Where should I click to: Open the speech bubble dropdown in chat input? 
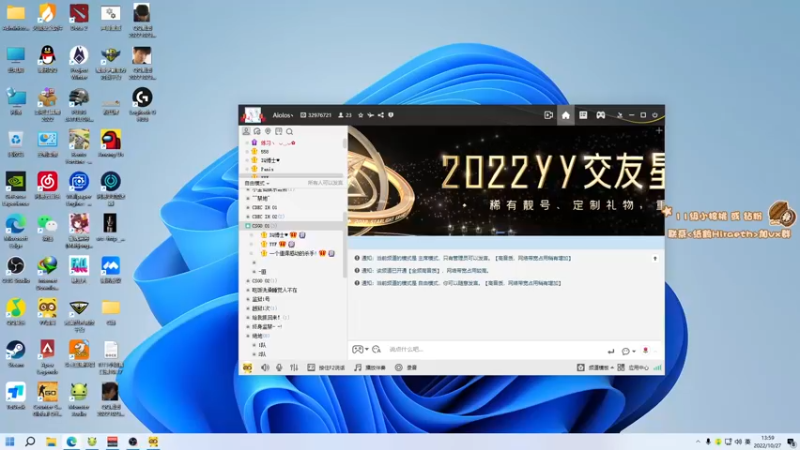tap(628, 351)
